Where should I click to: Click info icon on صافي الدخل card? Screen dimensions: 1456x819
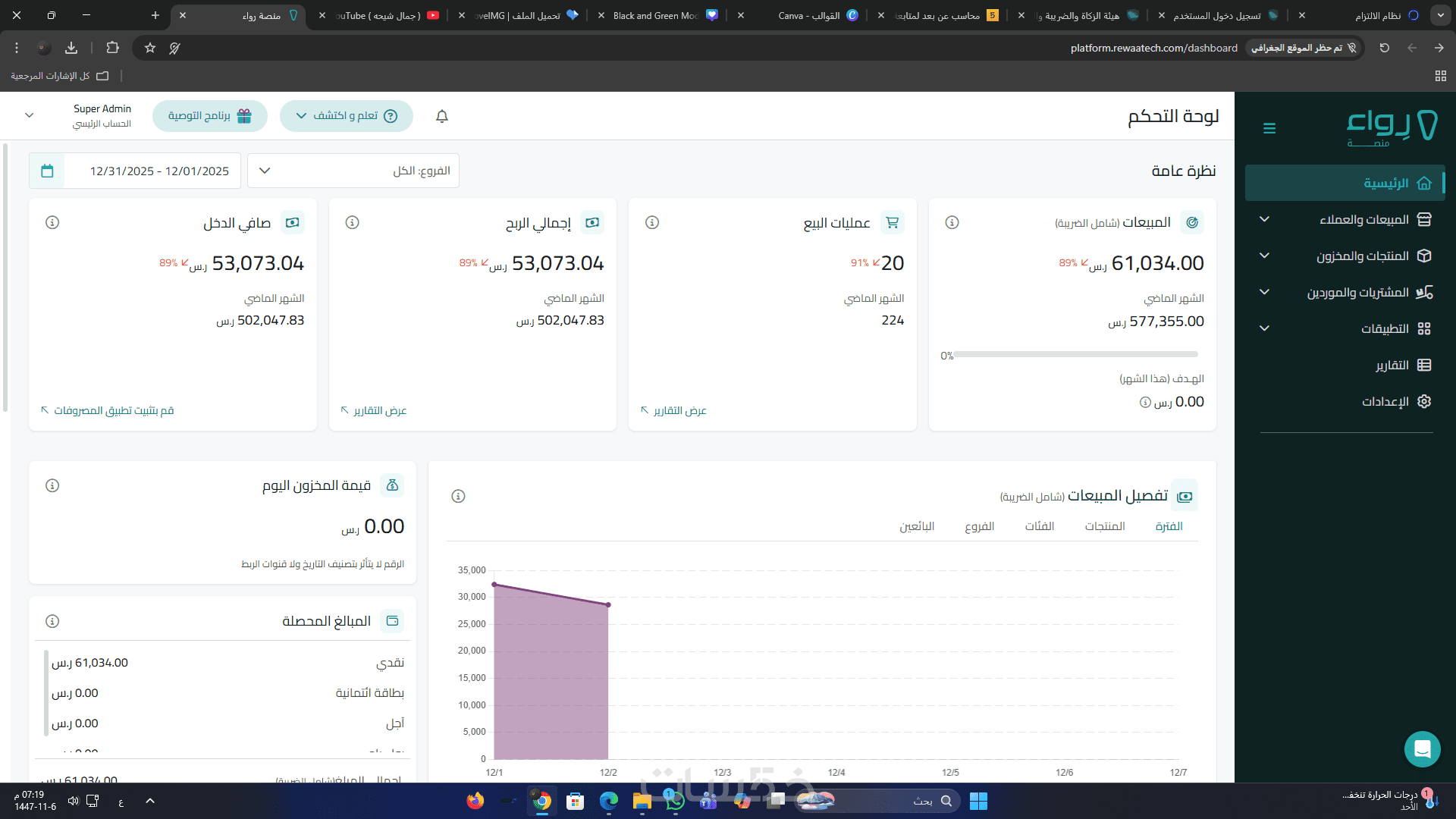pos(52,222)
